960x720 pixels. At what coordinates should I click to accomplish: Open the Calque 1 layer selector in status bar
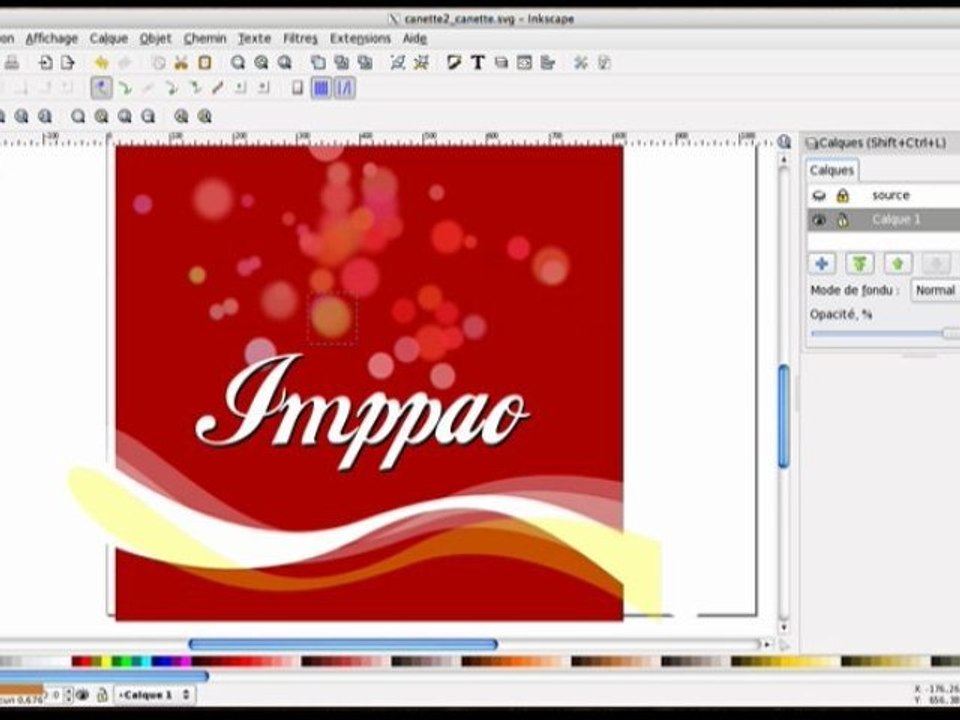click(x=154, y=695)
